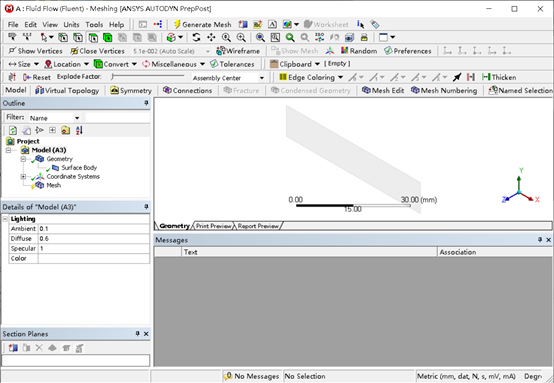554x383 pixels.
Task: Toggle Random colors
Action: [x=359, y=51]
